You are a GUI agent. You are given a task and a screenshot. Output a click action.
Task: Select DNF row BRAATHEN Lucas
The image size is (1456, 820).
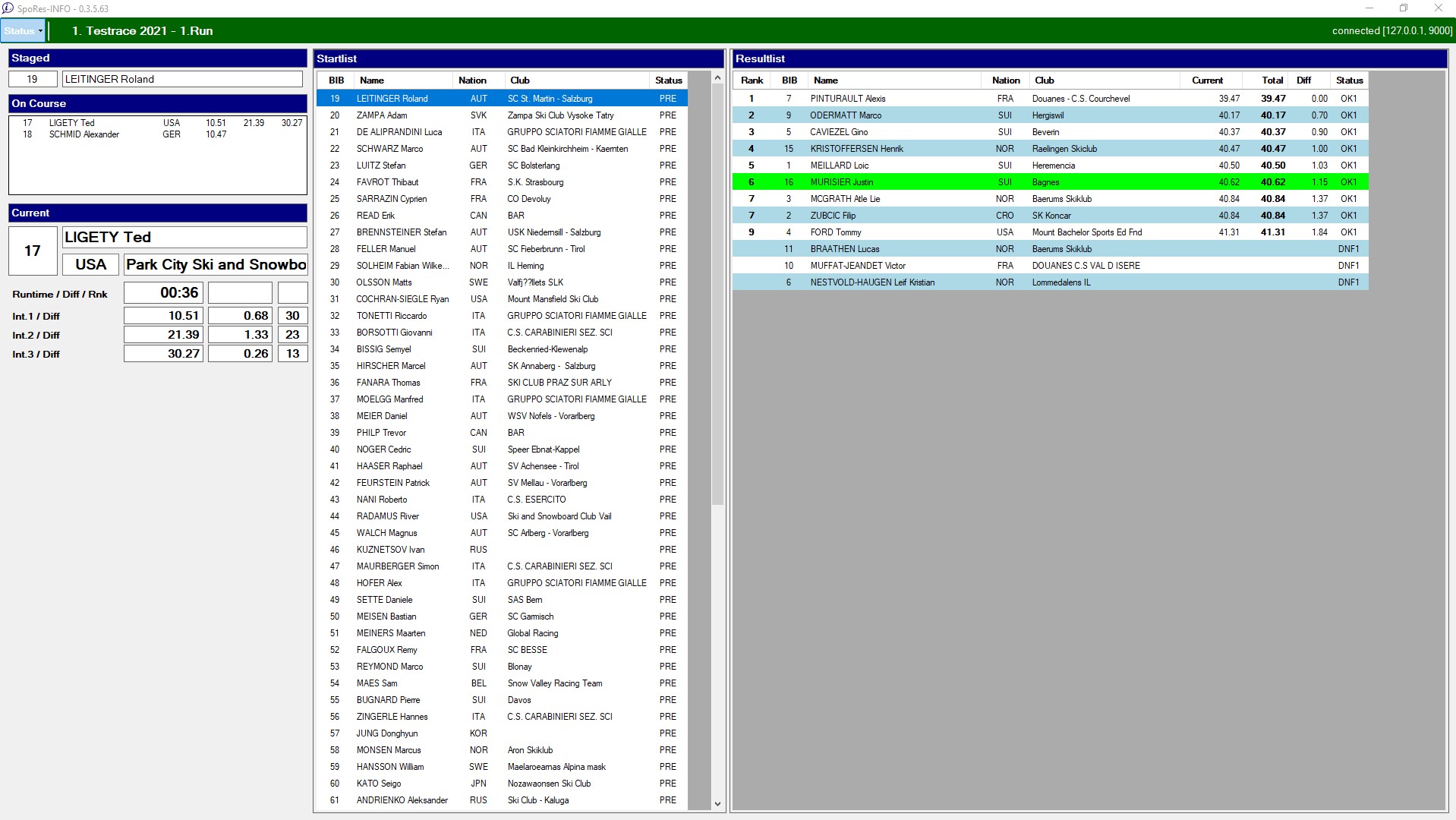pyautogui.click(x=1051, y=249)
